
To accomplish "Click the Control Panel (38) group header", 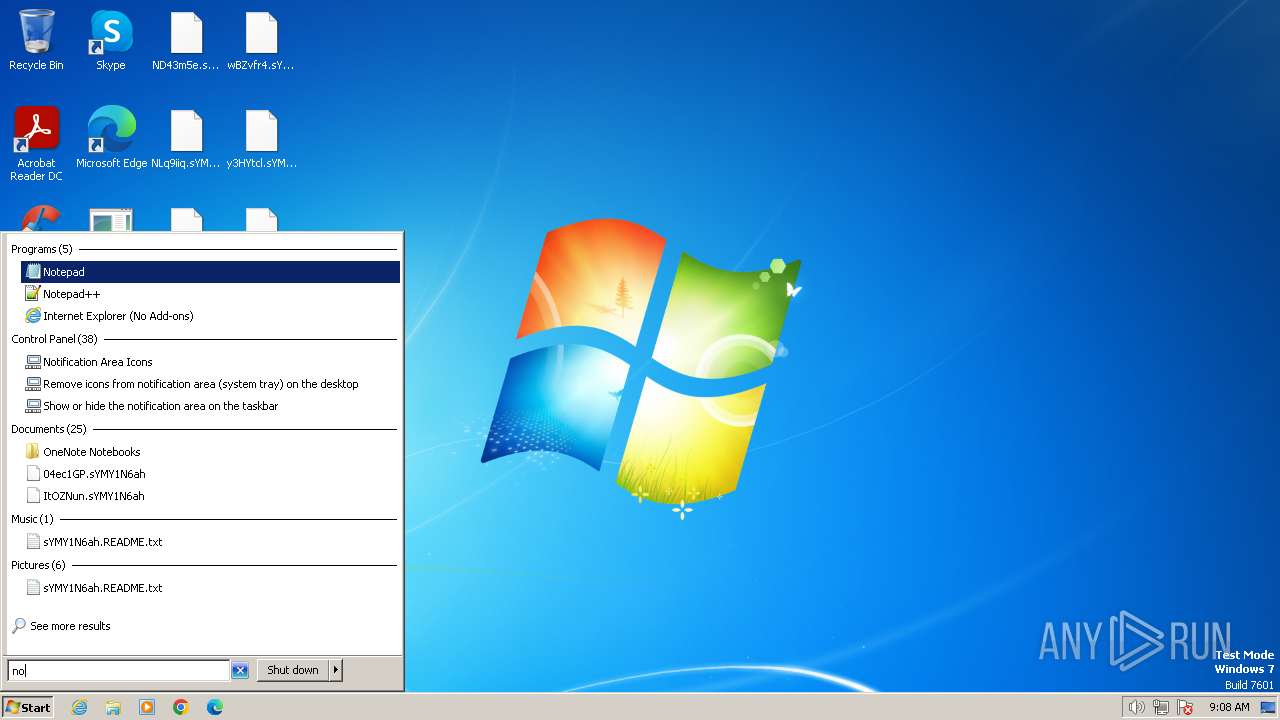I will click(x=54, y=339).
